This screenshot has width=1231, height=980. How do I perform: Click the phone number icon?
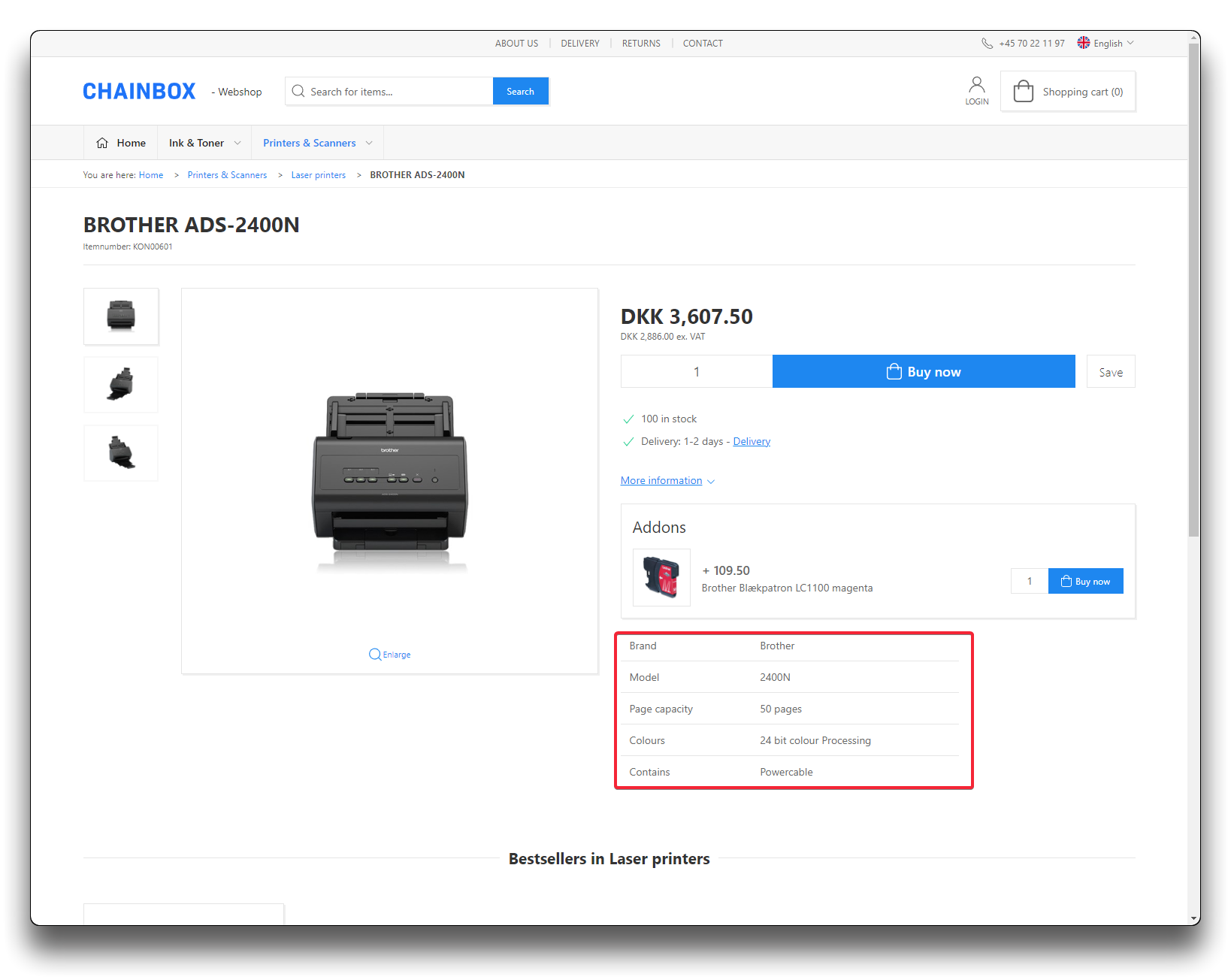click(987, 44)
